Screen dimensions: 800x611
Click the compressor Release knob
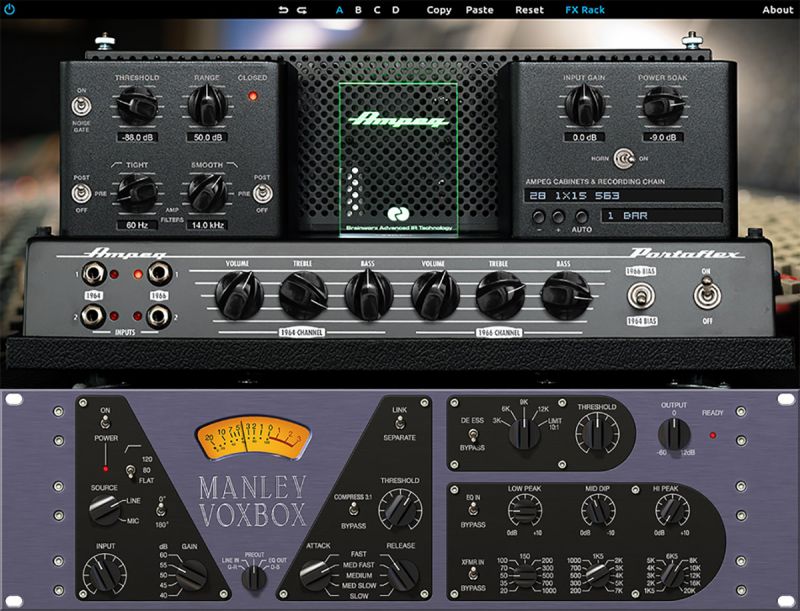[x=403, y=575]
